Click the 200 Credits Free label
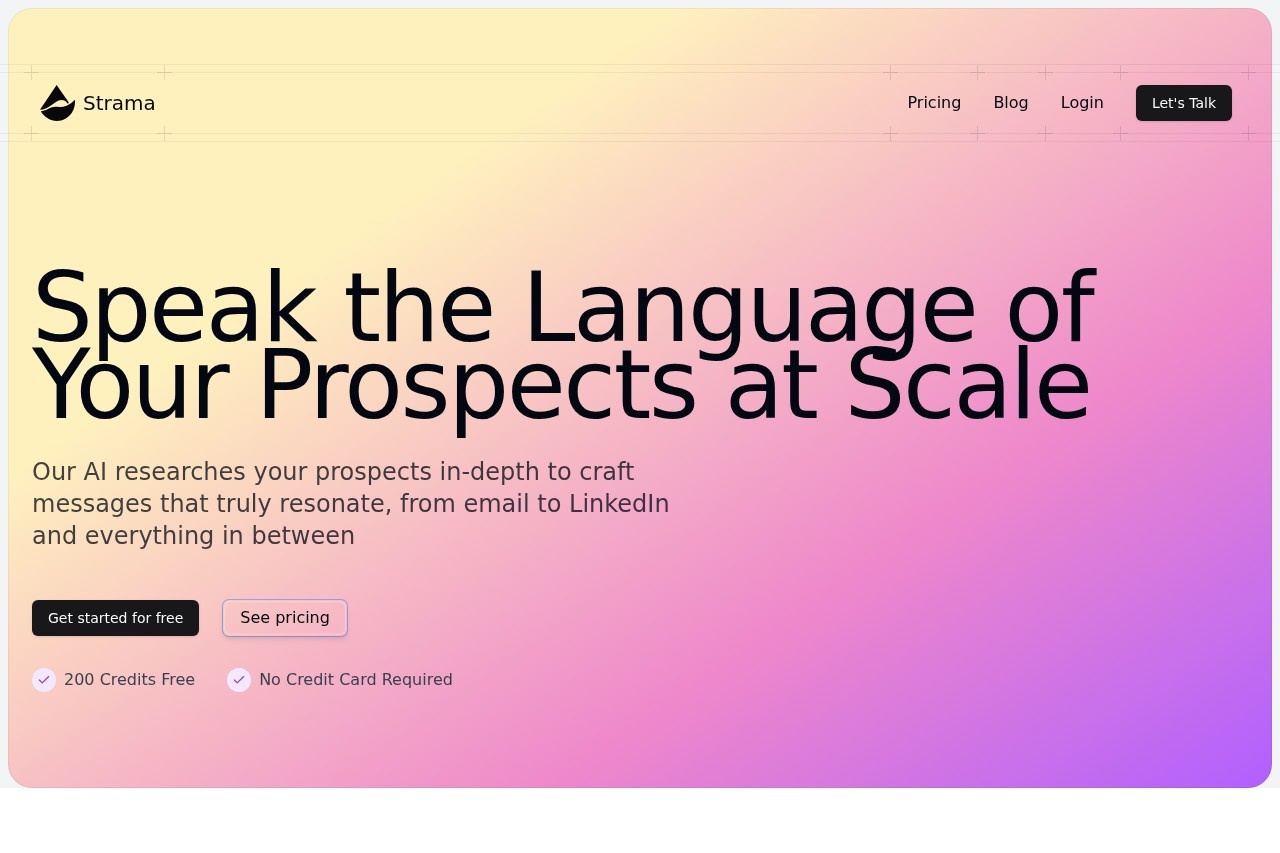This screenshot has height=853, width=1280. (x=129, y=680)
